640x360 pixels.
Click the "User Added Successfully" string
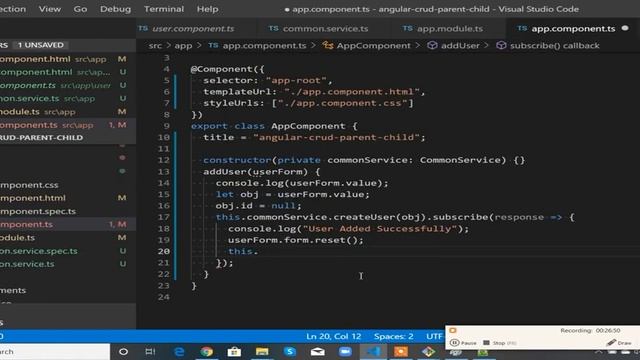point(380,229)
